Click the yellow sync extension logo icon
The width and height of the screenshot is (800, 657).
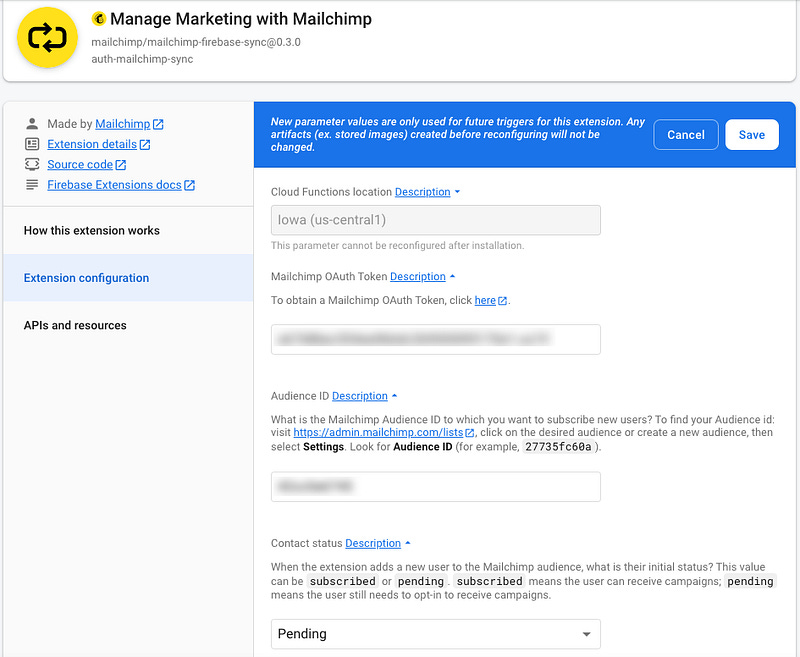click(x=47, y=38)
